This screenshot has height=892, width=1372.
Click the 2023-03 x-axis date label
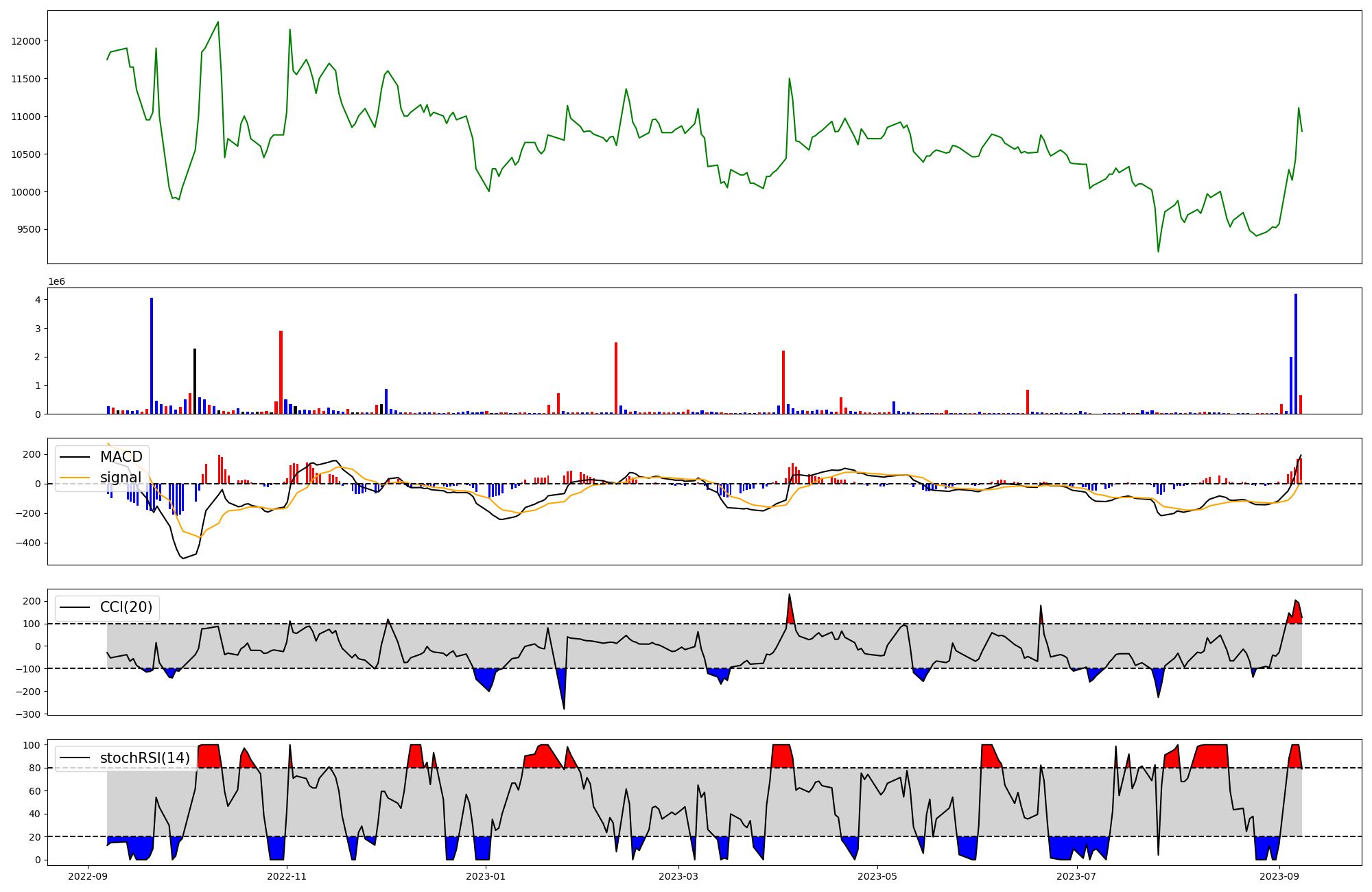(678, 876)
